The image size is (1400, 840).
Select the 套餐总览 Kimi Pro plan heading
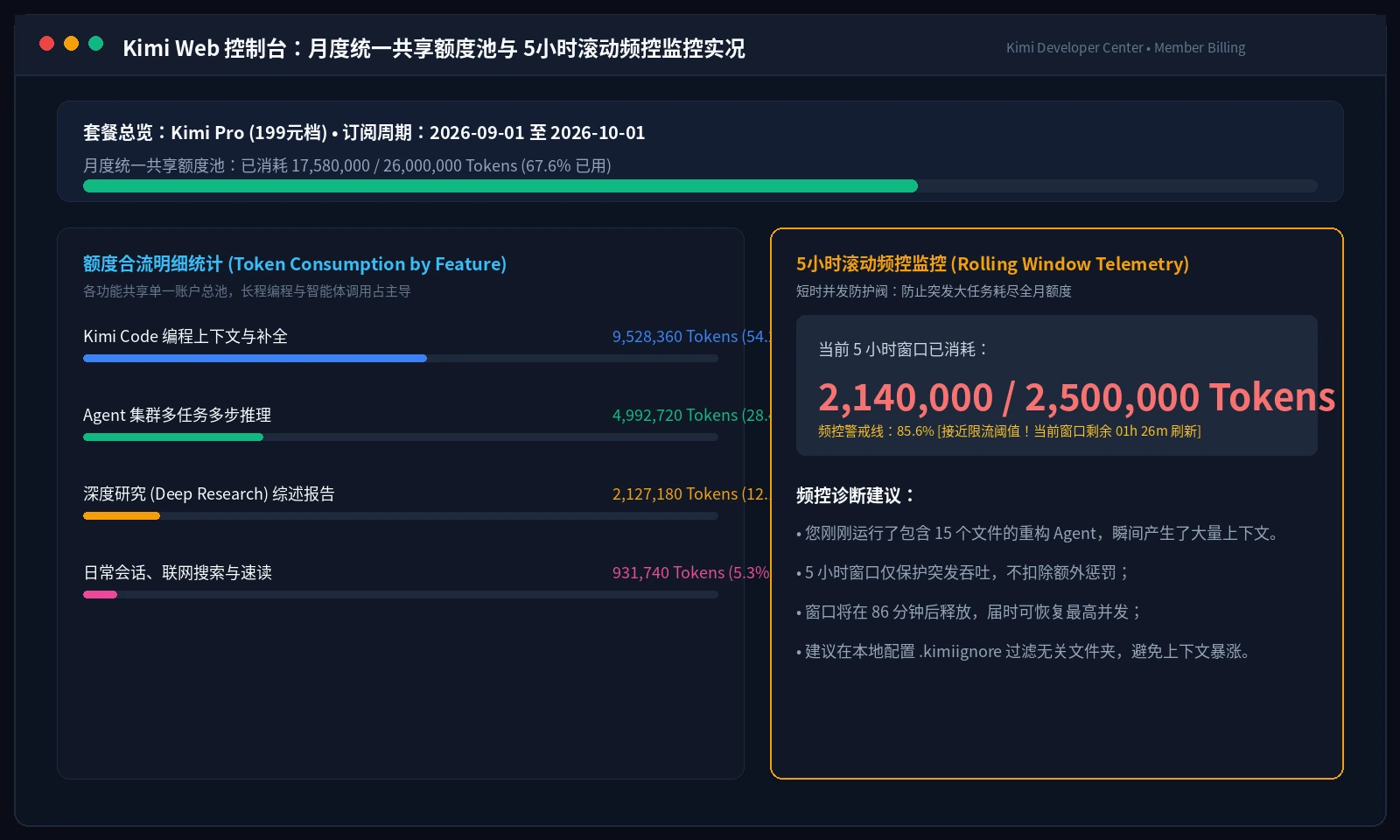(x=364, y=132)
